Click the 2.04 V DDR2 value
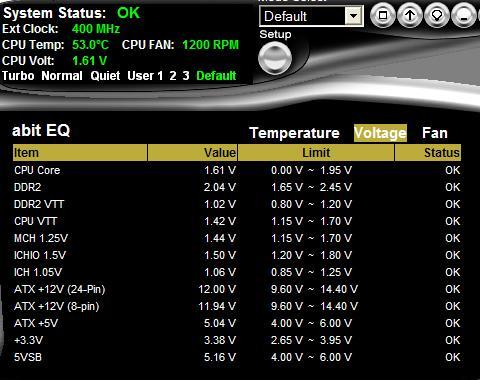 (220, 187)
